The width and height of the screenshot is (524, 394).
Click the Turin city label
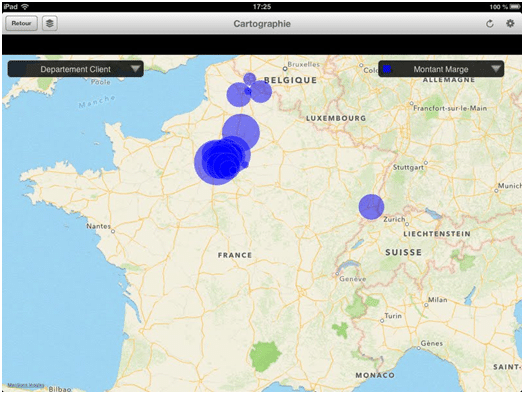tap(393, 316)
